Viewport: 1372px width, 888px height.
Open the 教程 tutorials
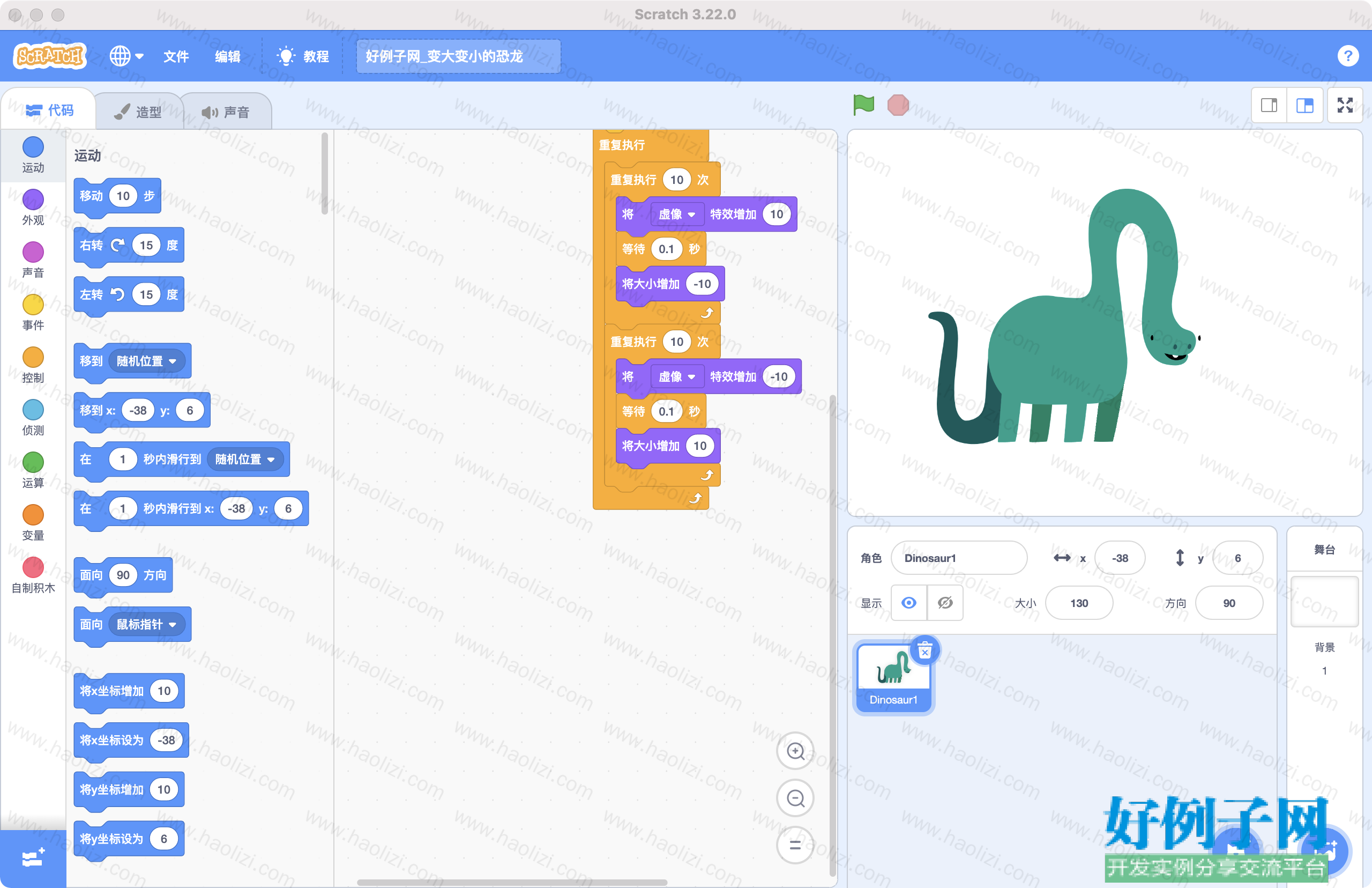[304, 56]
